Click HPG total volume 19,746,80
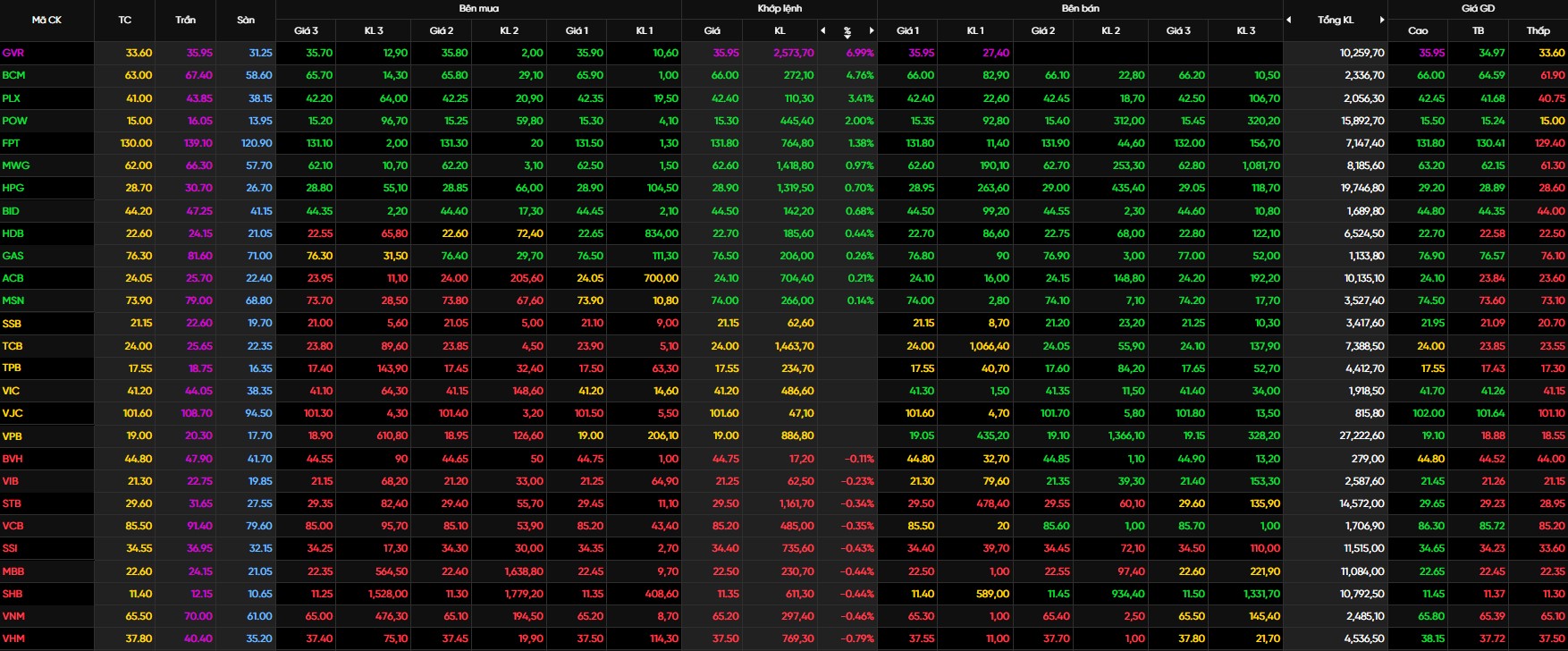 point(1362,188)
